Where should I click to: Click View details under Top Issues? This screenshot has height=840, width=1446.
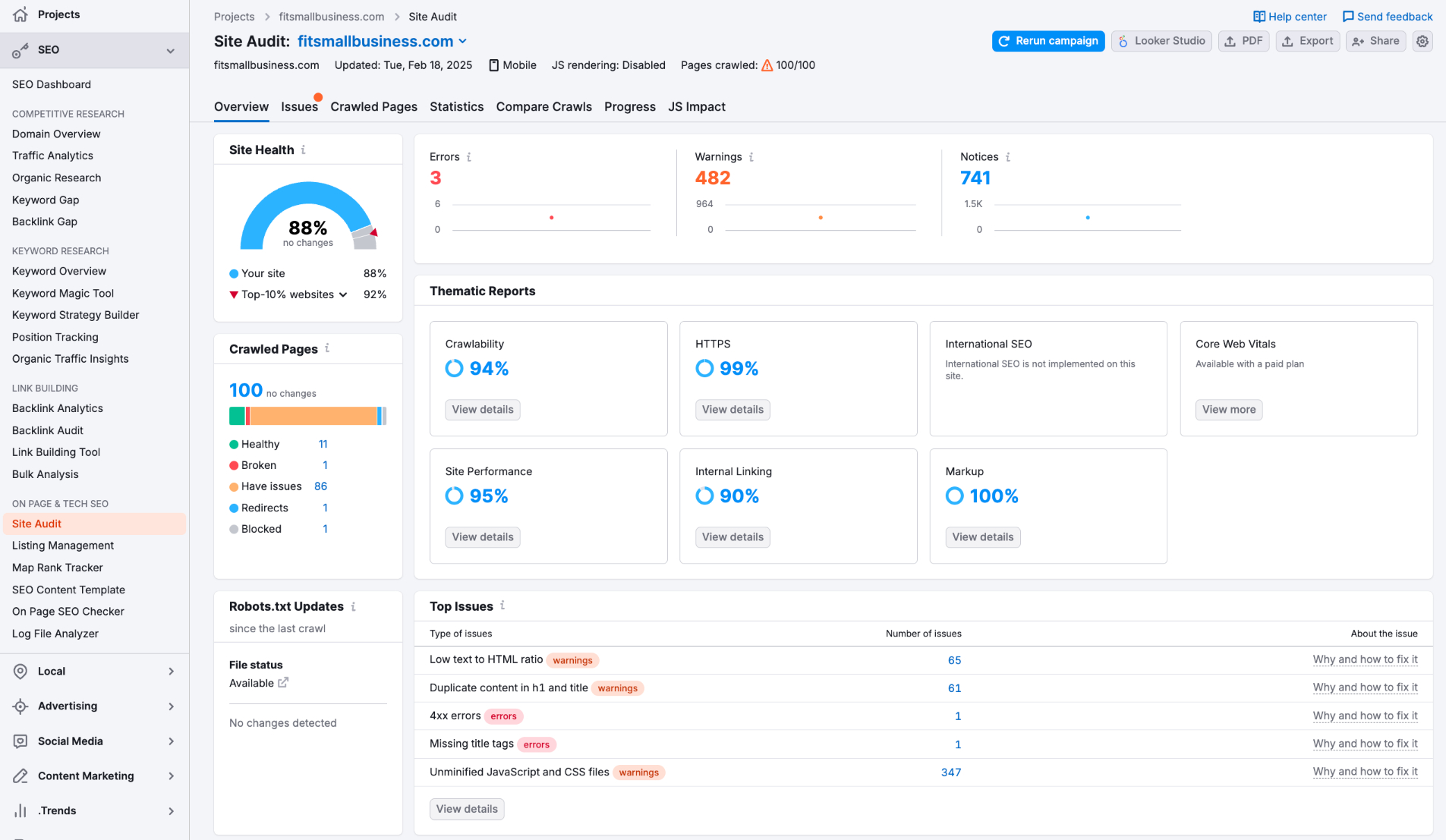pos(467,809)
